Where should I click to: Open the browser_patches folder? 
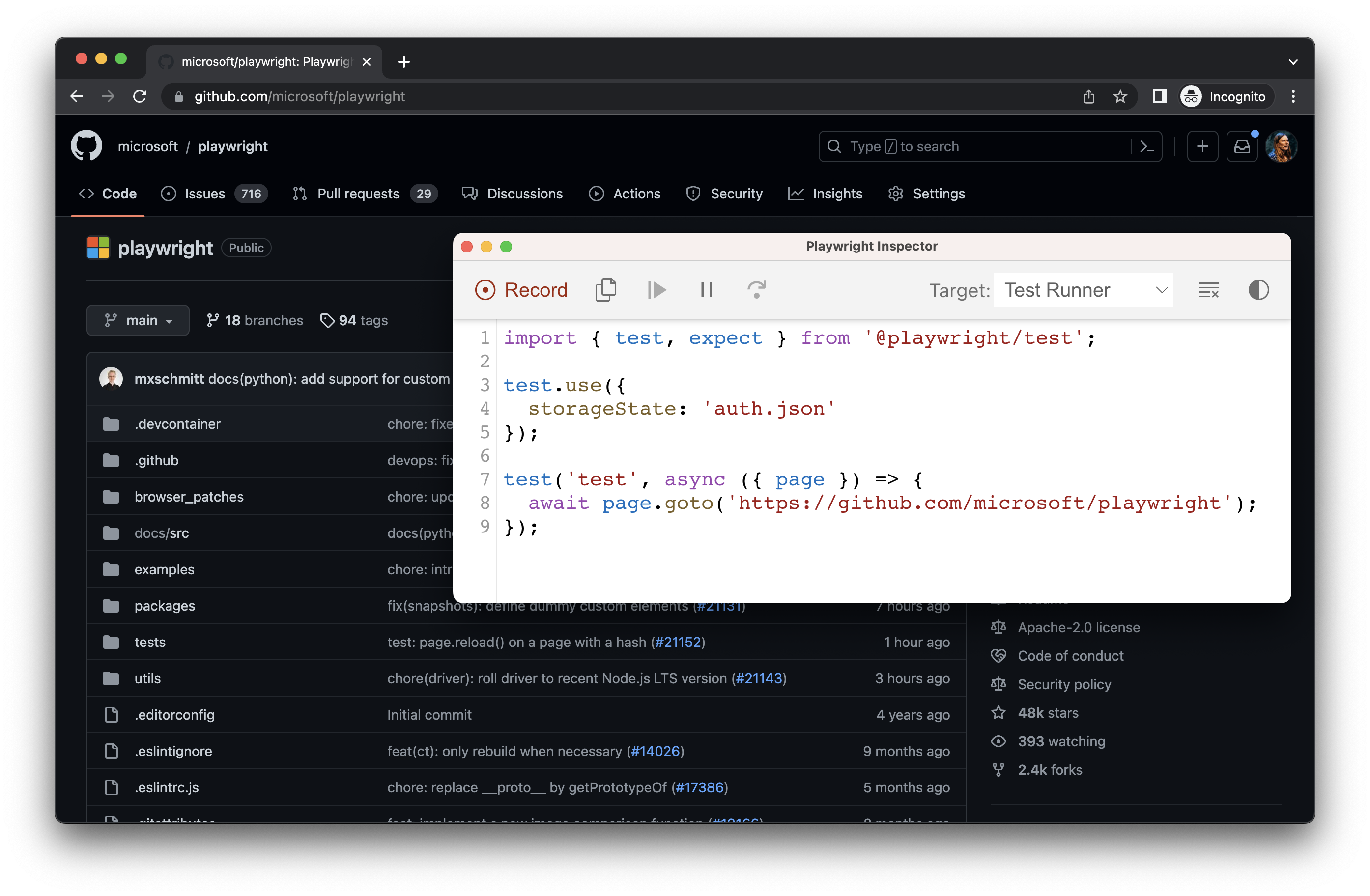pyautogui.click(x=189, y=497)
